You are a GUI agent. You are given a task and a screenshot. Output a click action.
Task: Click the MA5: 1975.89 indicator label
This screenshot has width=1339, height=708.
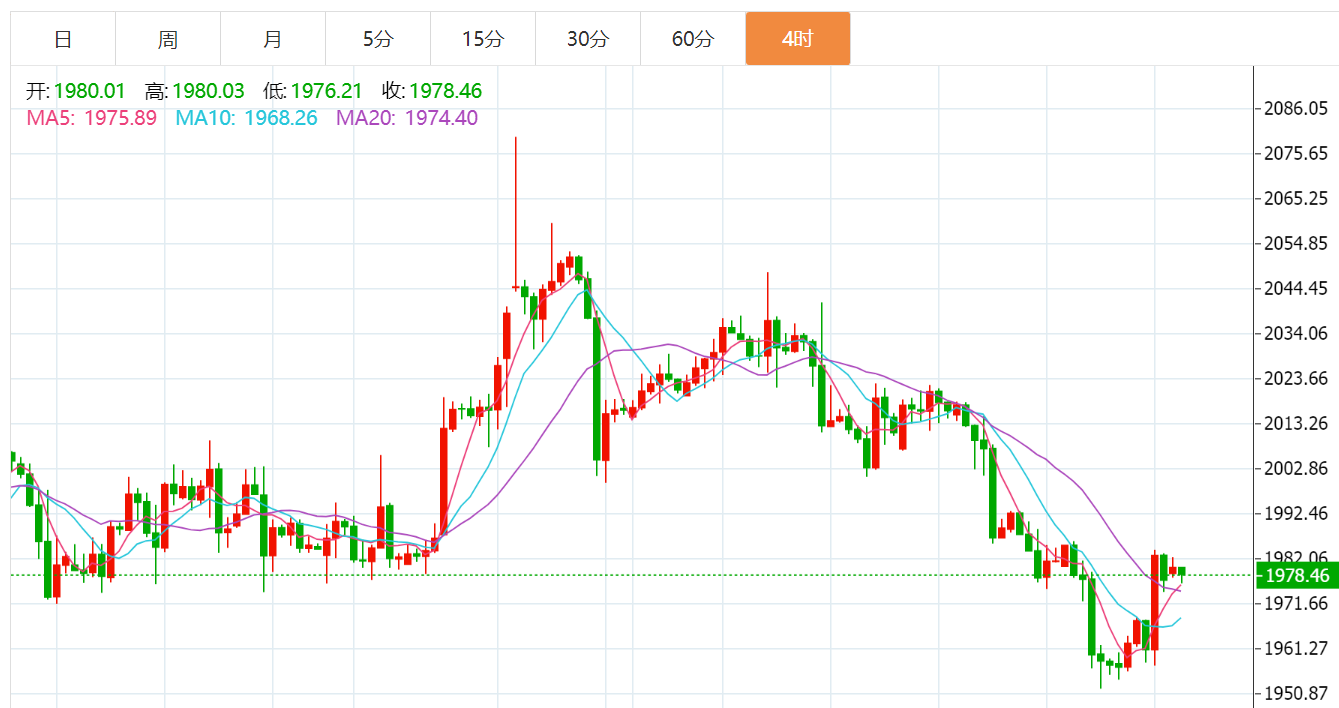[x=91, y=118]
